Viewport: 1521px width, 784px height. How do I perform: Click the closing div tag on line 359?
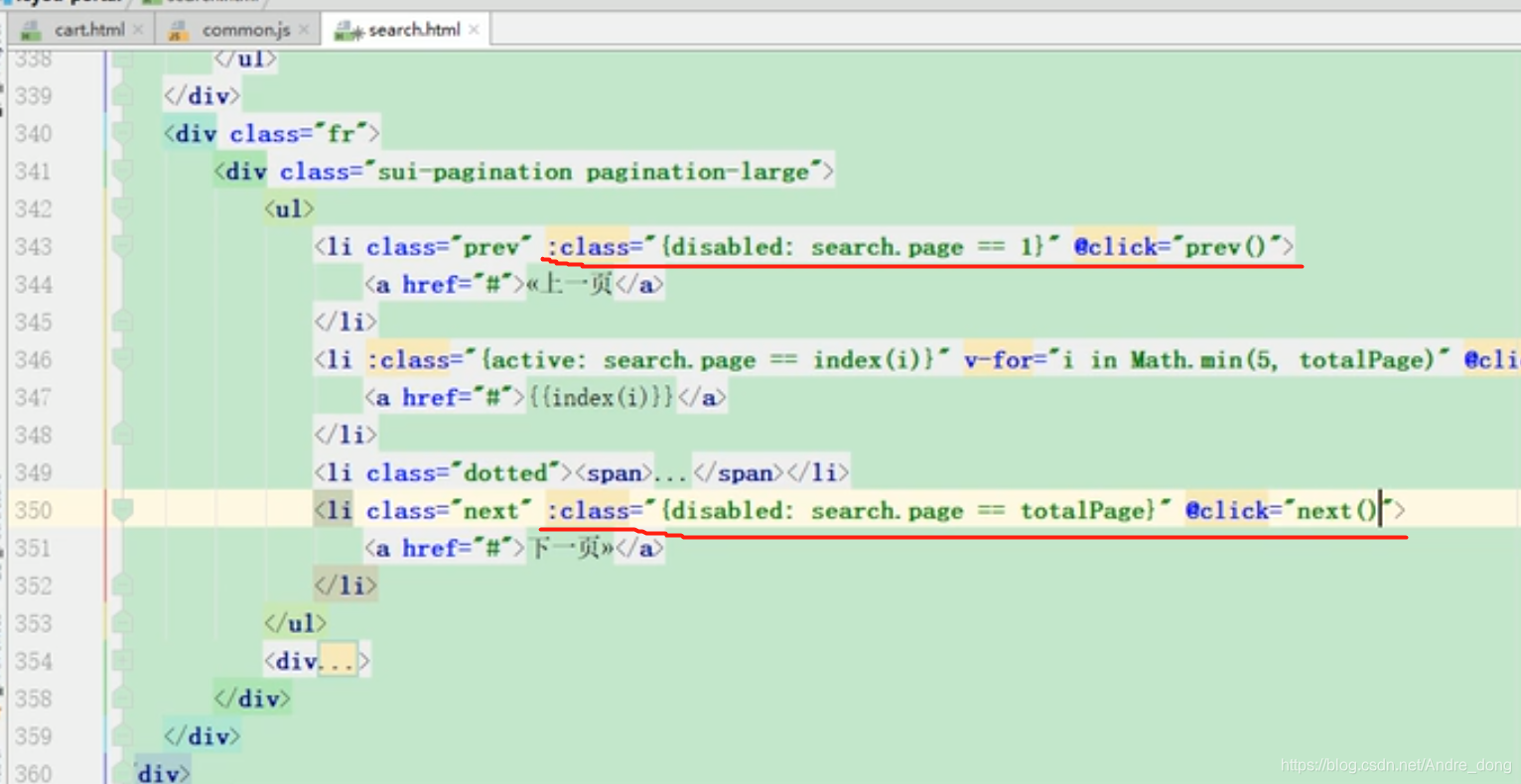pyautogui.click(x=203, y=736)
